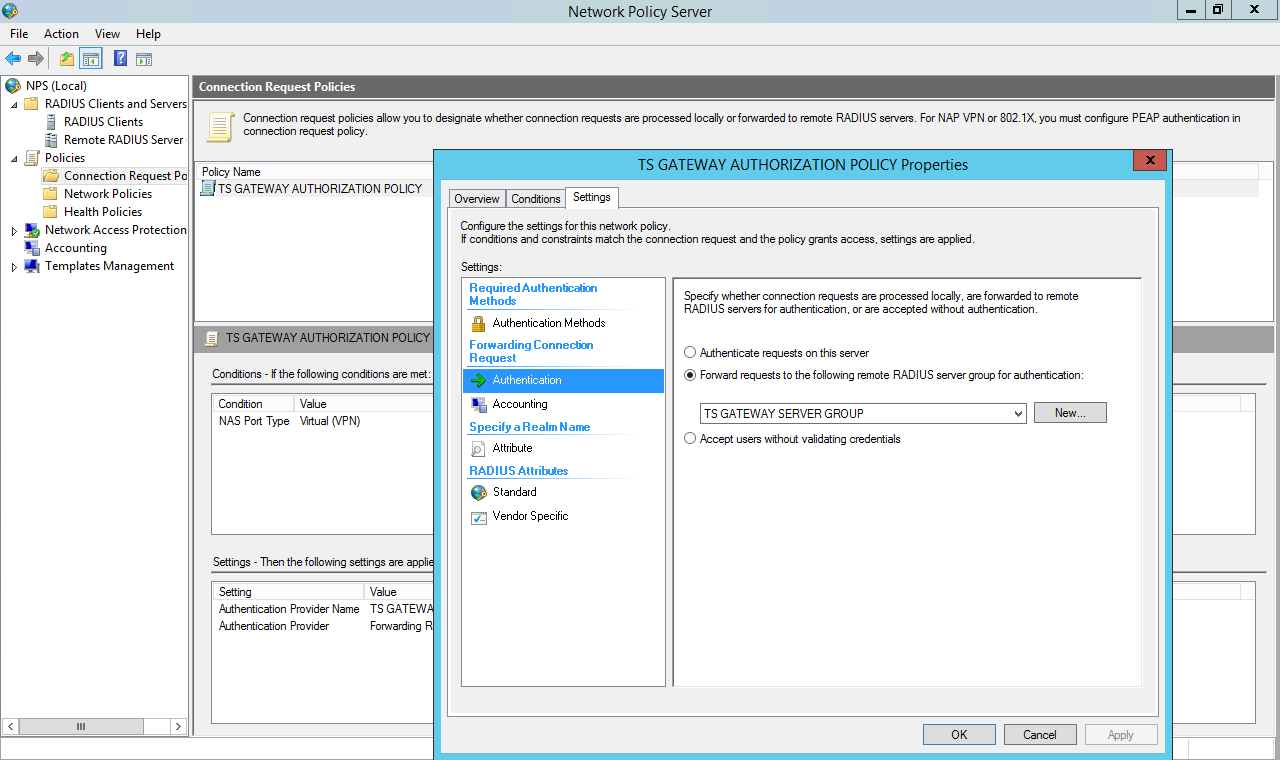Toggle Show/Hide Console Tree toolbar icon
1280x760 pixels.
point(91,59)
